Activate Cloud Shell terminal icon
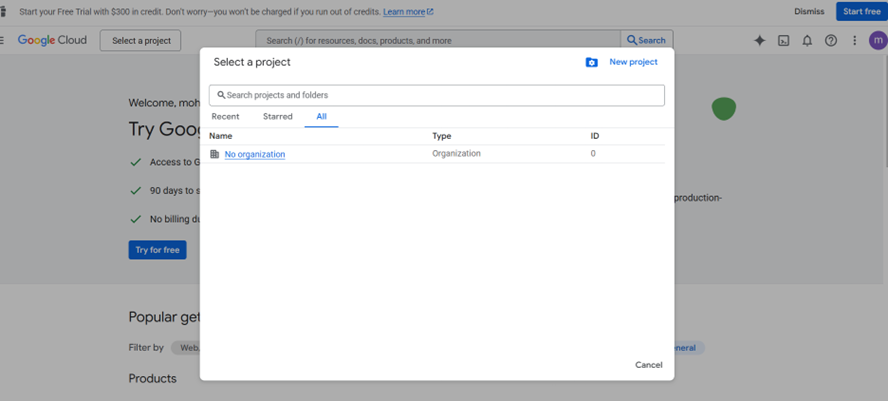 pyautogui.click(x=783, y=41)
